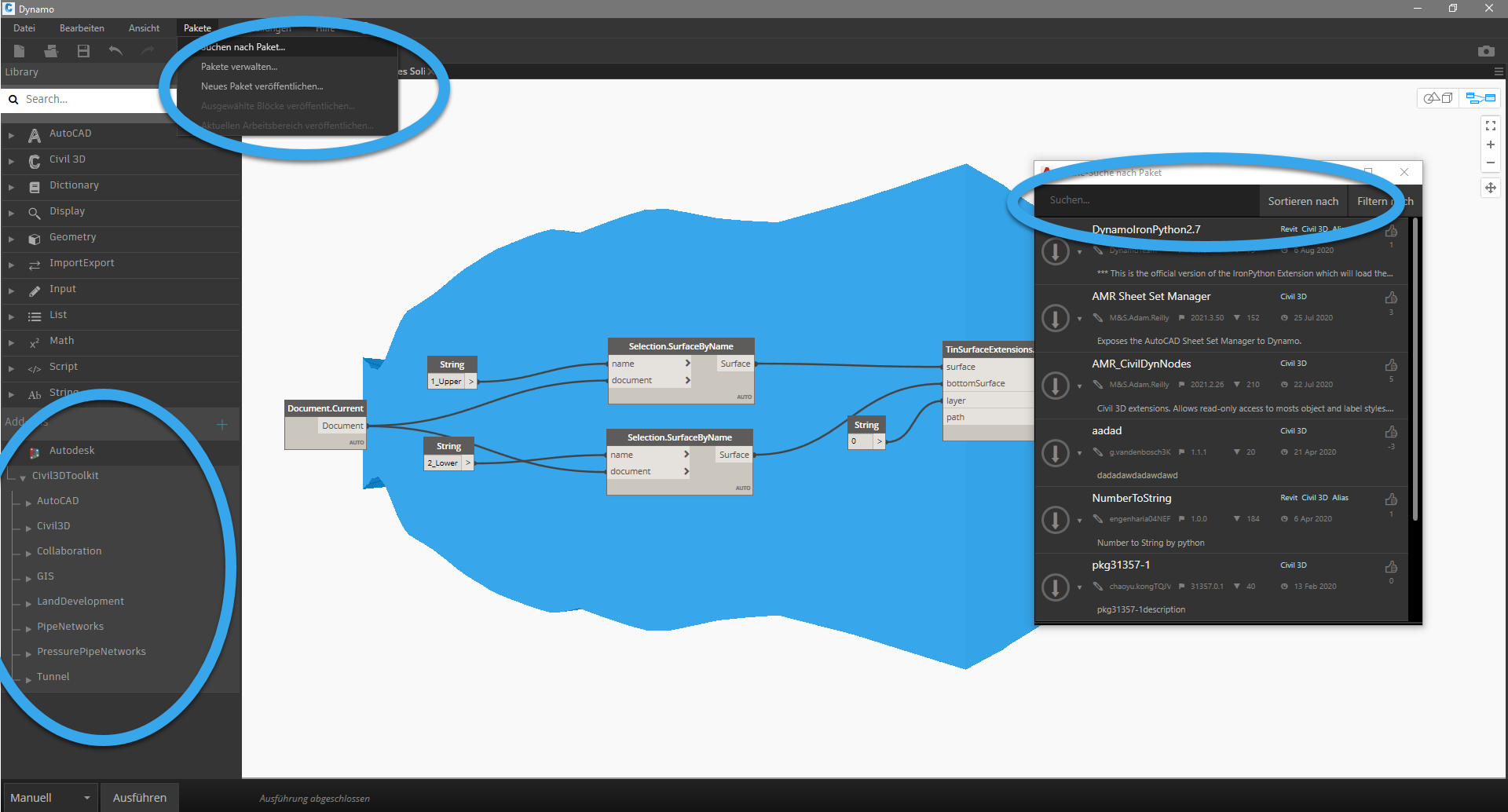Screen dimensions: 1508x812
Task: Zoom to fit using the fit-view icon
Action: coord(1491,125)
